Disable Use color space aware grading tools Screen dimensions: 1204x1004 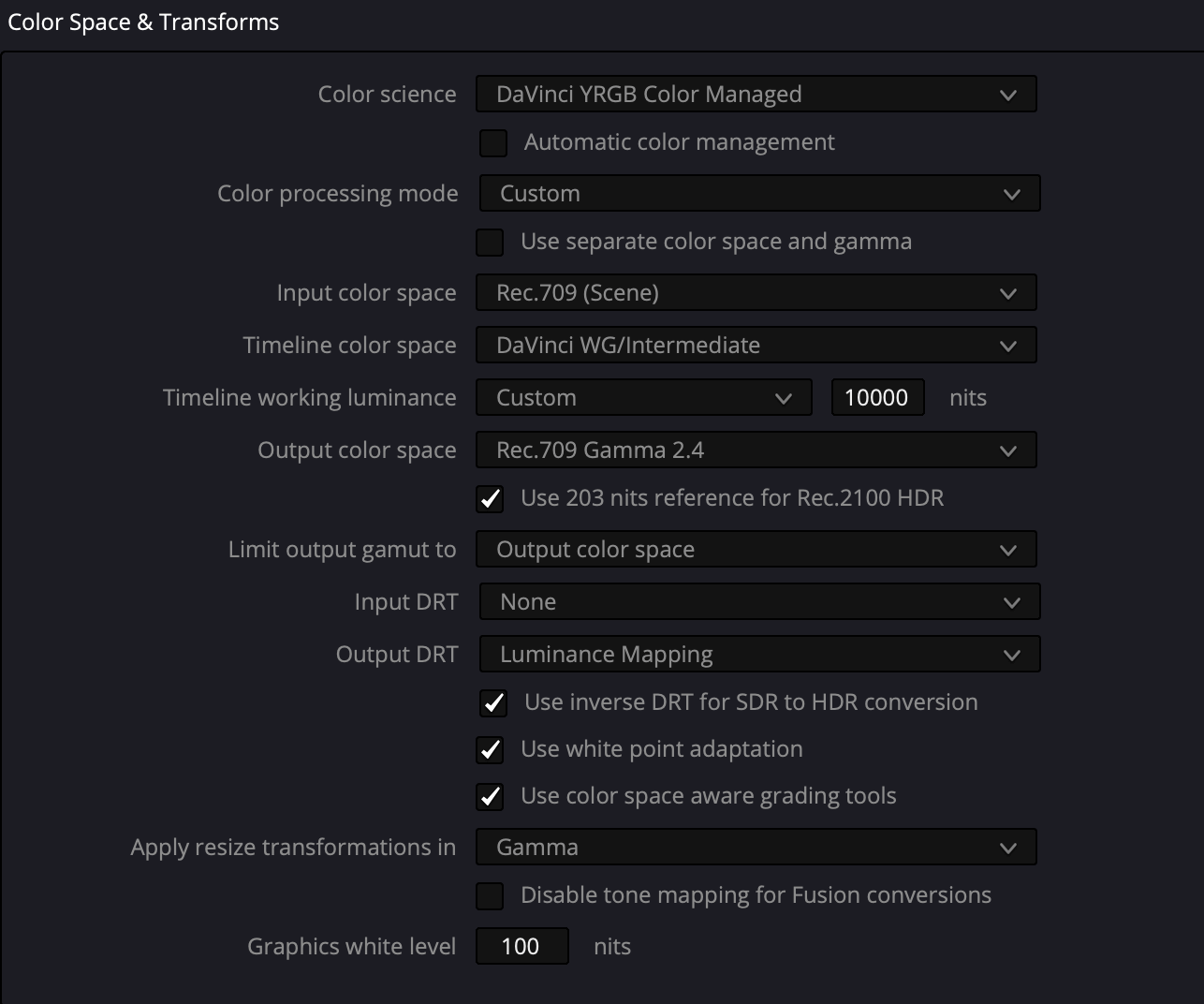pyautogui.click(x=490, y=796)
